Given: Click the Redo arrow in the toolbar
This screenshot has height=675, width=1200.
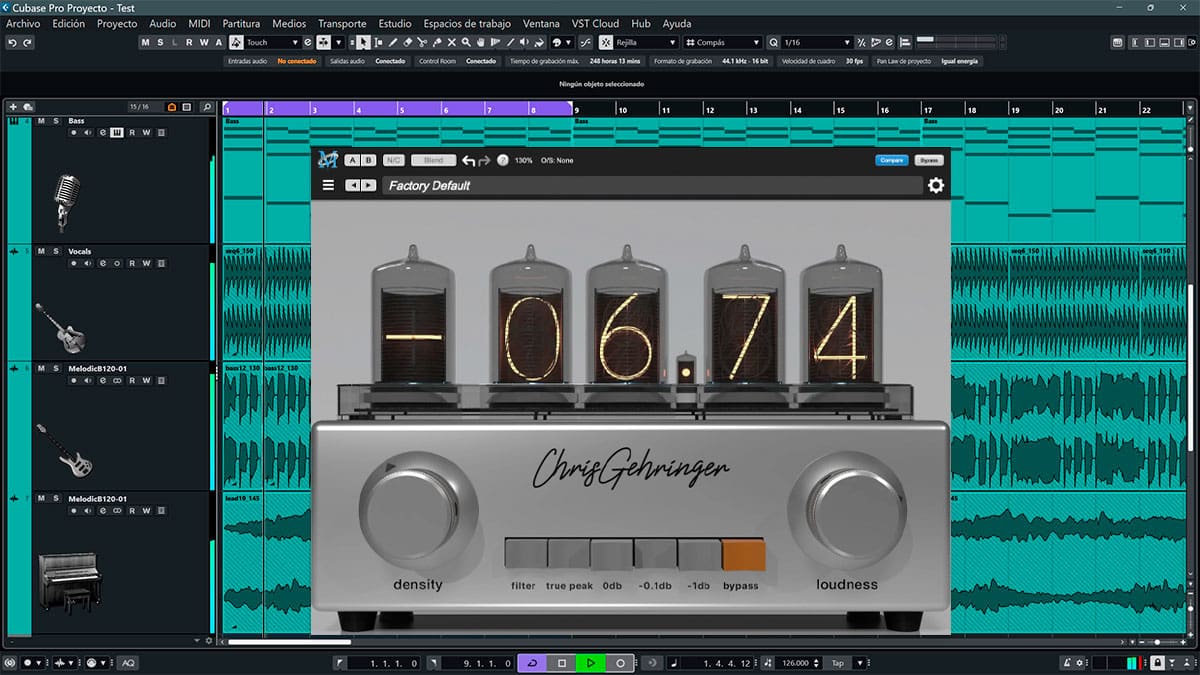Looking at the screenshot, I should 28,43.
